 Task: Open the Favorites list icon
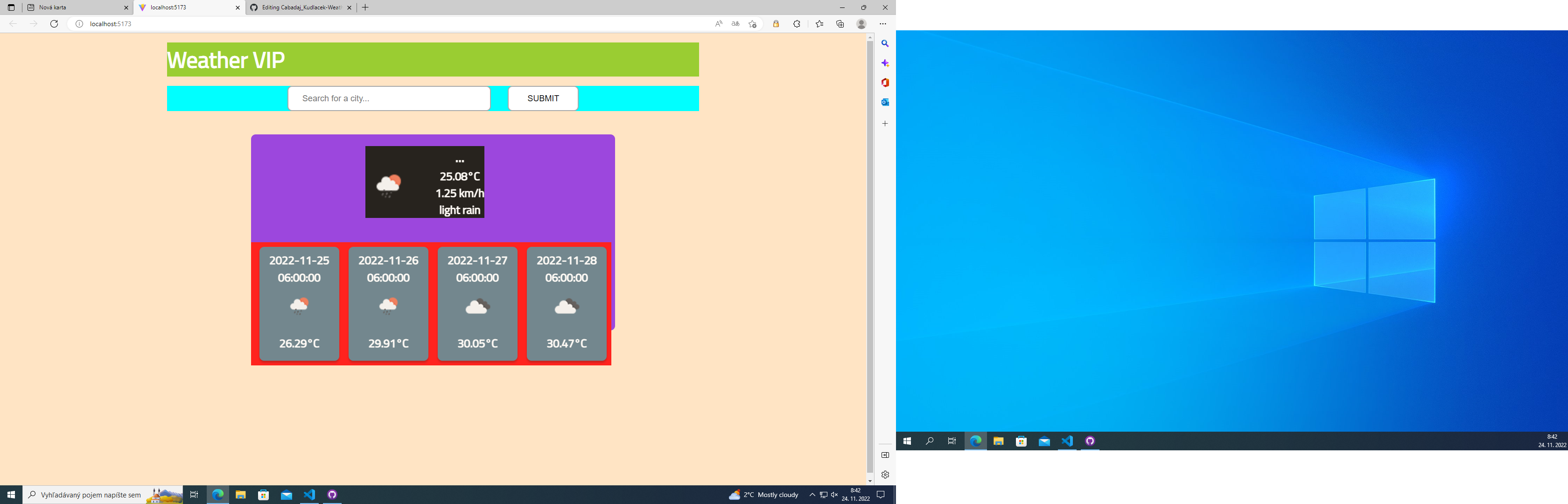pyautogui.click(x=819, y=24)
